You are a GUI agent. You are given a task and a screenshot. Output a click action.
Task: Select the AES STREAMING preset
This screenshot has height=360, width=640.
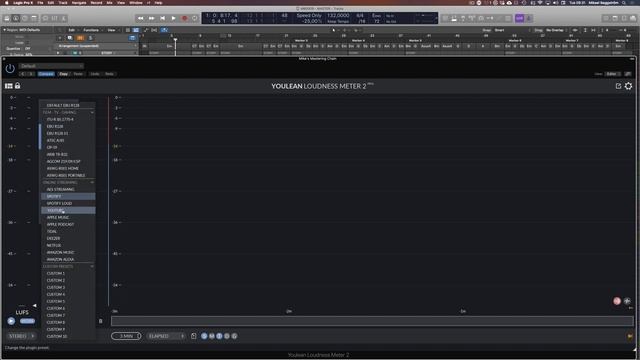(68, 189)
